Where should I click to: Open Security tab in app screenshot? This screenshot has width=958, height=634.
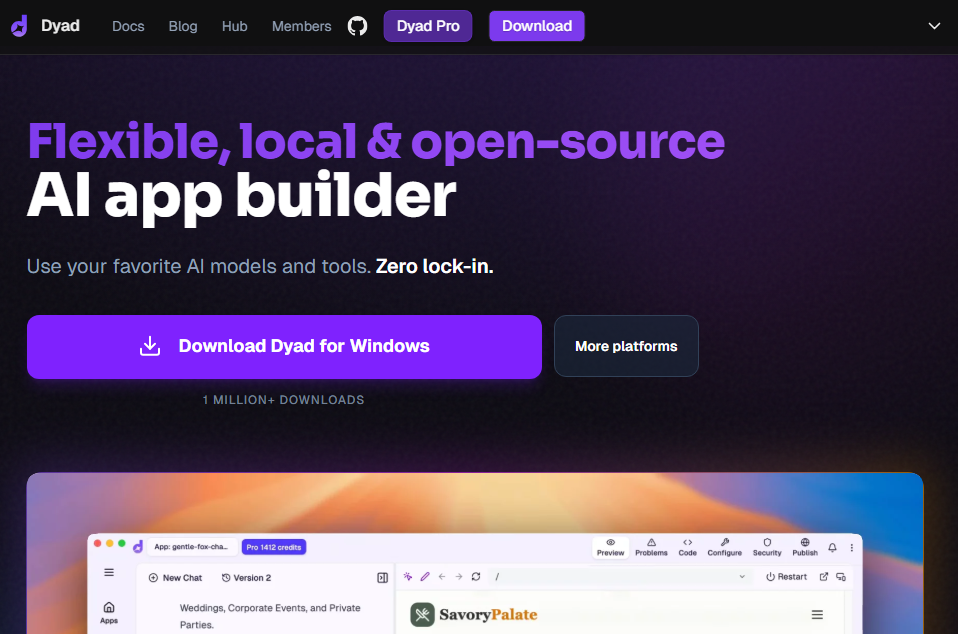point(767,547)
